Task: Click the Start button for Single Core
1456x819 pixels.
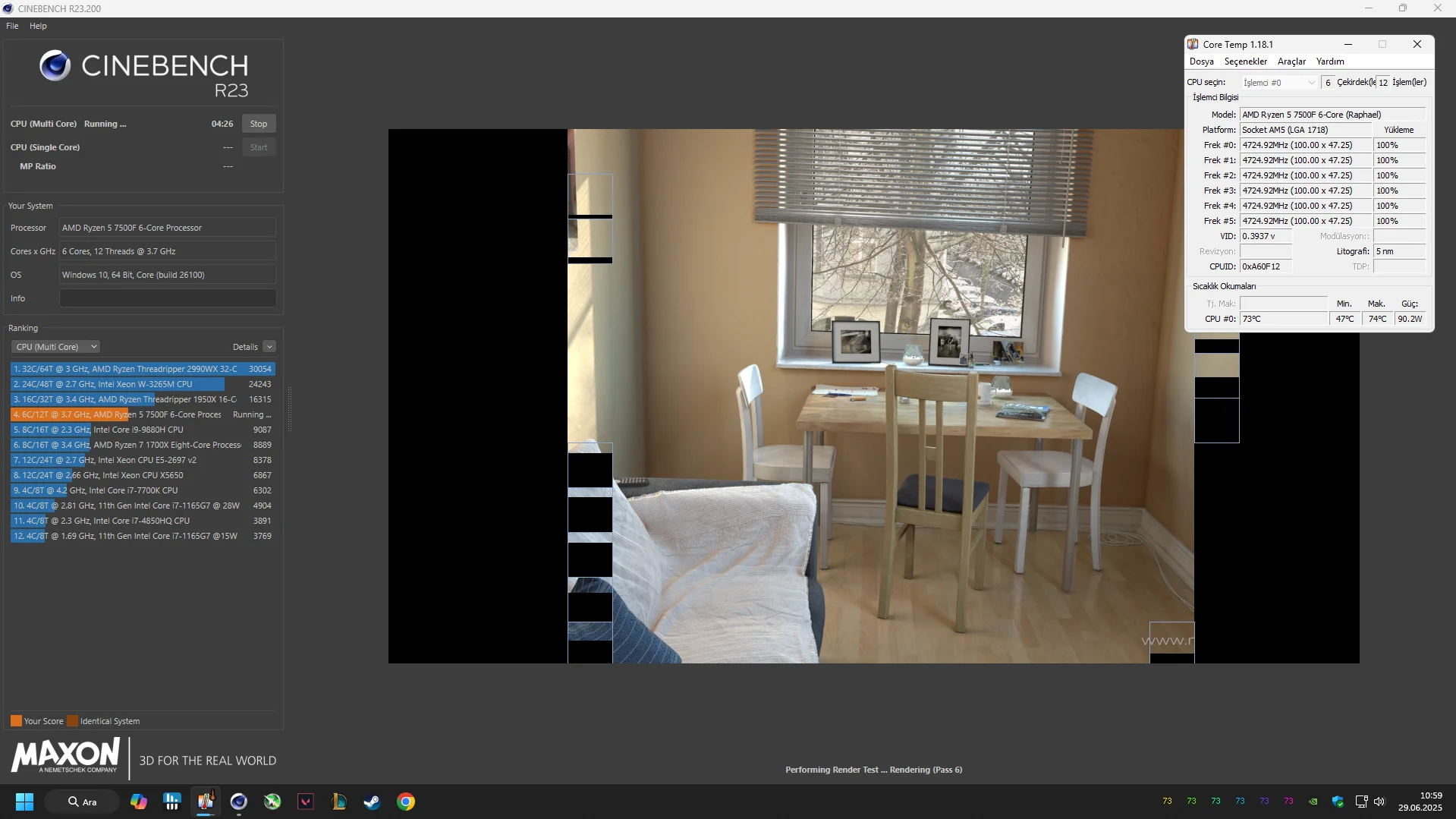Action: (259, 147)
